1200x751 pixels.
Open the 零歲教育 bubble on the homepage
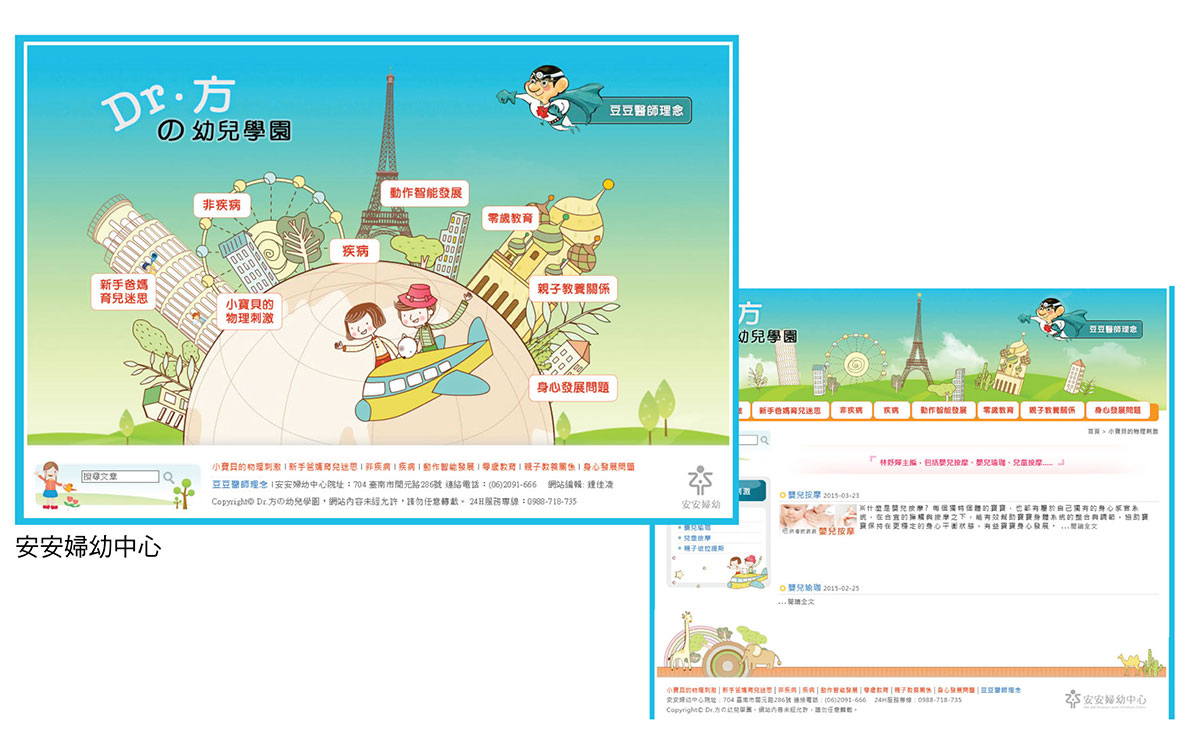(511, 217)
